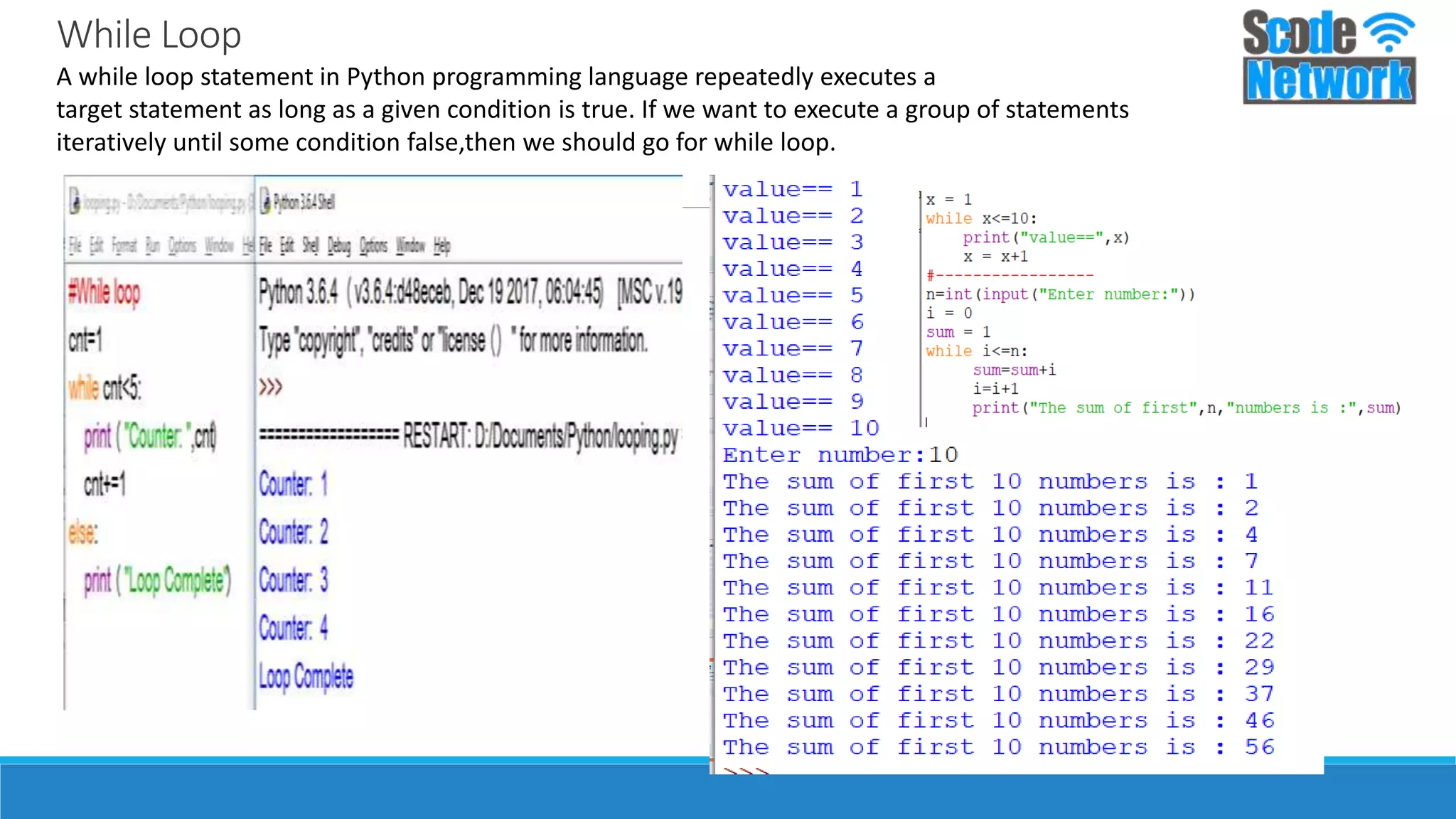Click the print("value==",x) code line
Image resolution: width=1456 pixels, height=819 pixels.
tap(1046, 238)
